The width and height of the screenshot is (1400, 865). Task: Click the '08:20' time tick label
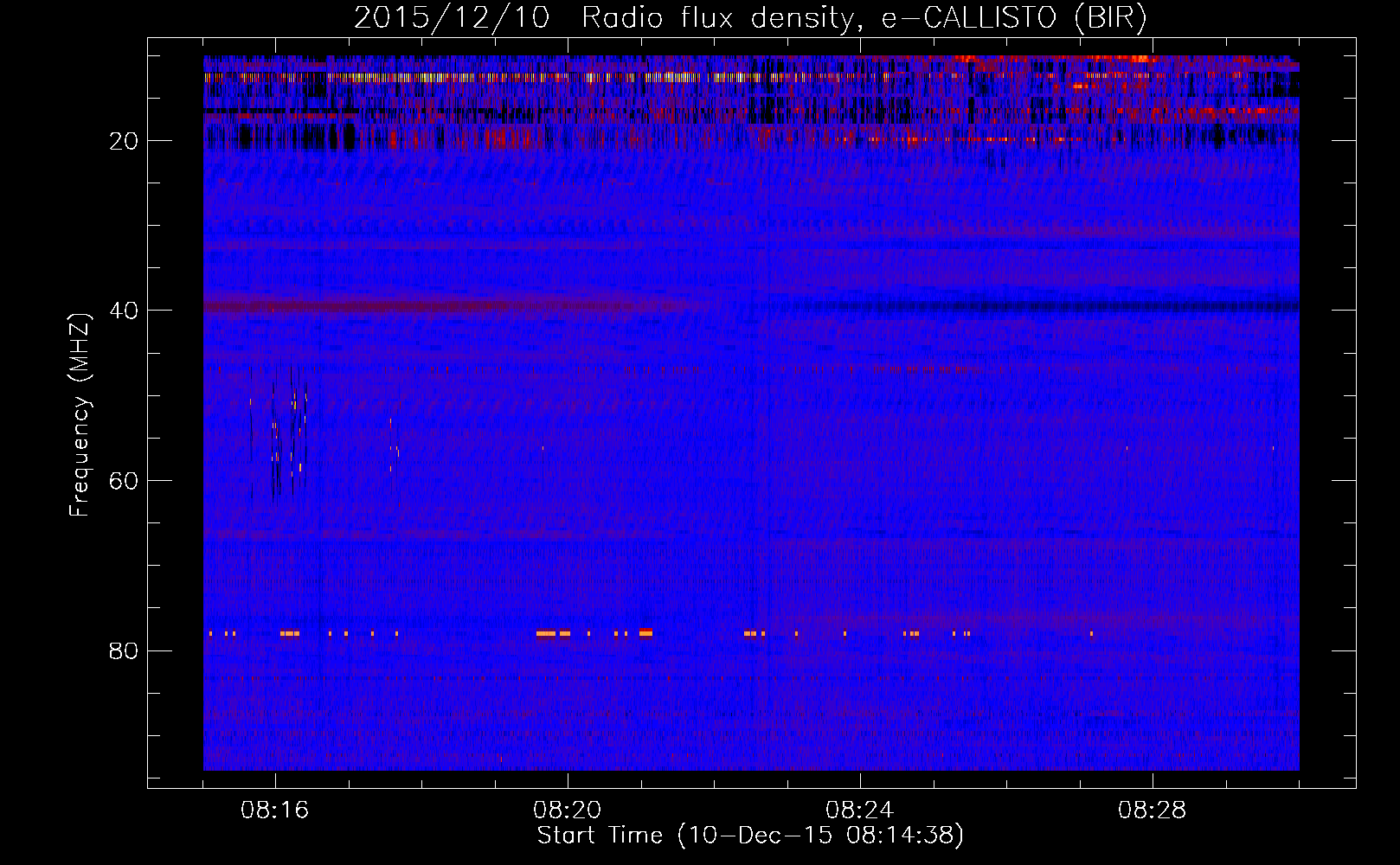pos(568,811)
